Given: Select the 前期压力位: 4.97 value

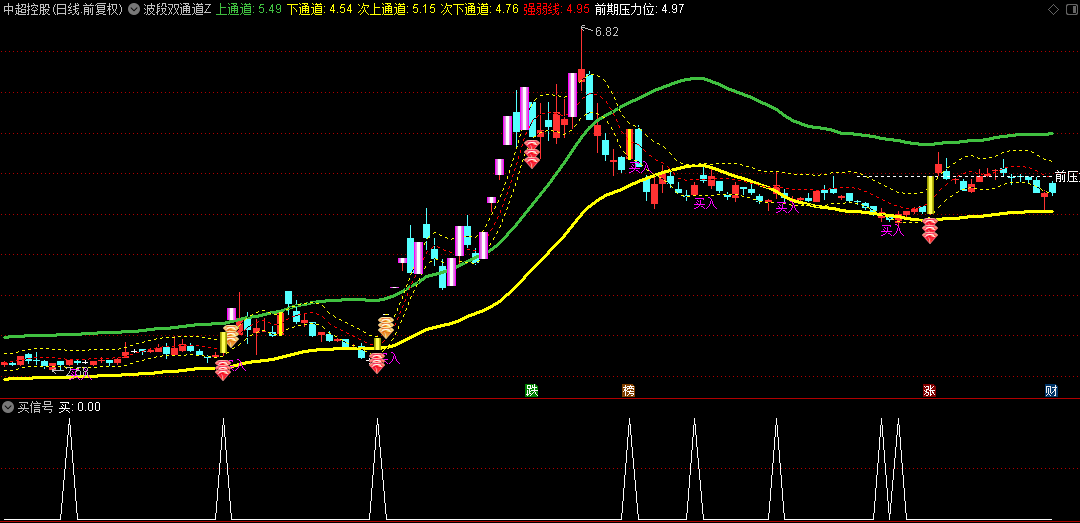Looking at the screenshot, I should point(639,10).
